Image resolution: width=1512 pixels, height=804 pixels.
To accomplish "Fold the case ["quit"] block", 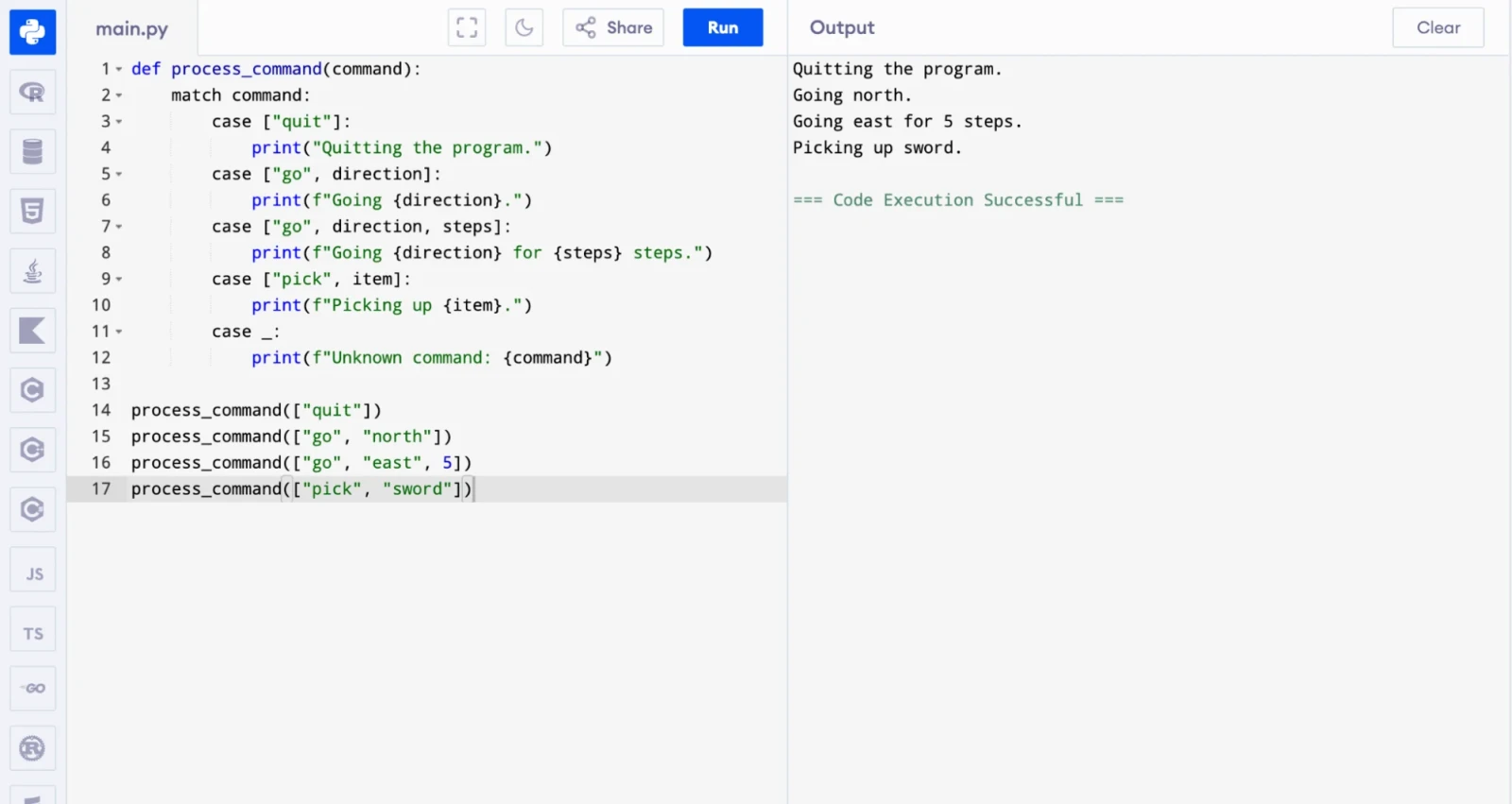I will tap(119, 122).
